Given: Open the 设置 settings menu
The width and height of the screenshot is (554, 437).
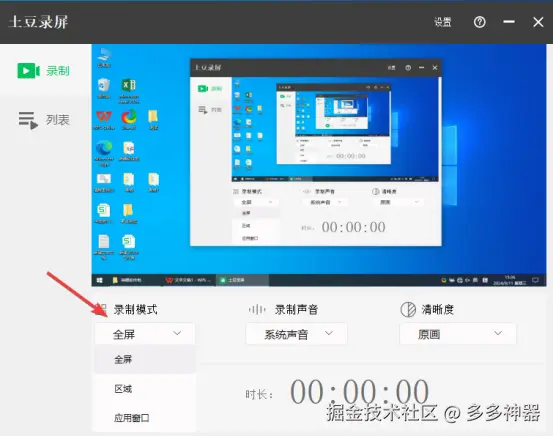Looking at the screenshot, I should pos(443,22).
